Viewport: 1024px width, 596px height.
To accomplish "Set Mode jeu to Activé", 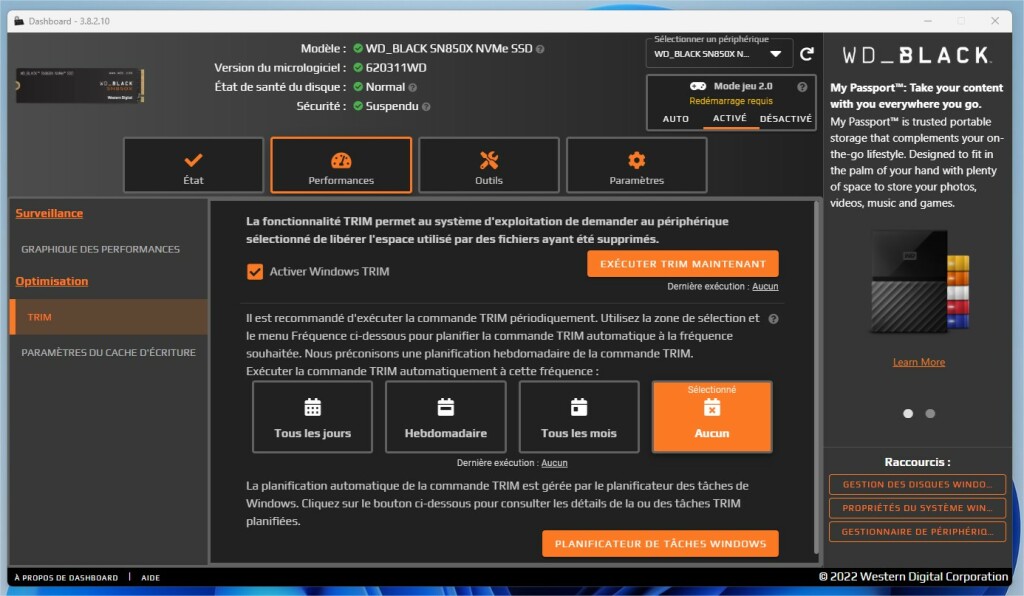I will (729, 119).
